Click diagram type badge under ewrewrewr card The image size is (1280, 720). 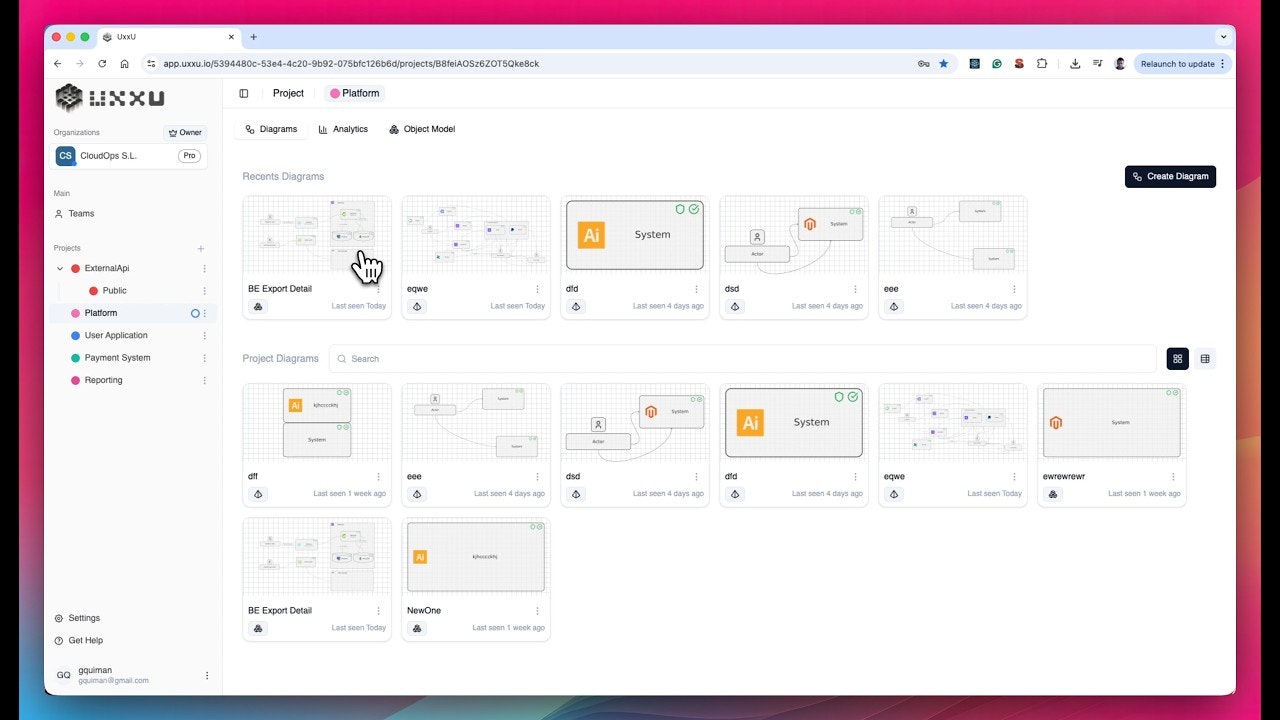(1053, 494)
